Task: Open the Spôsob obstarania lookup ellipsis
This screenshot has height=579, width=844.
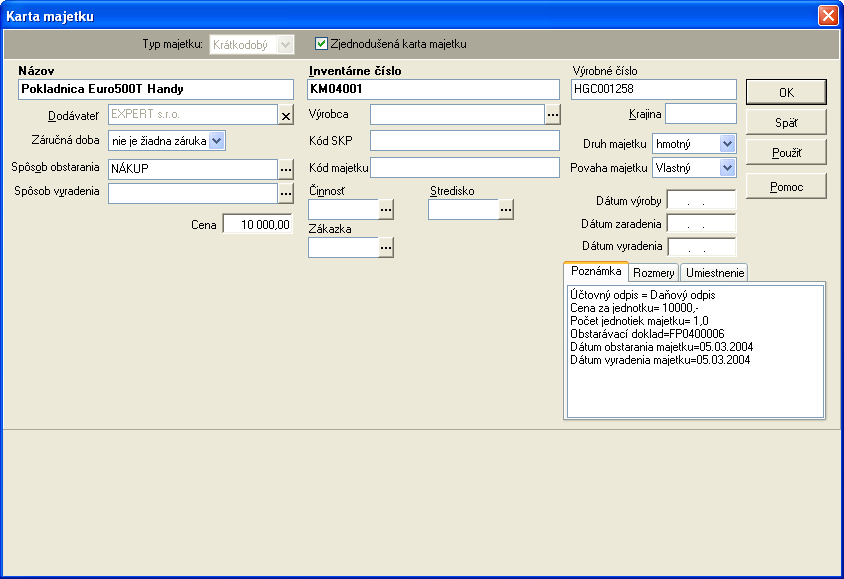Action: pyautogui.click(x=286, y=170)
